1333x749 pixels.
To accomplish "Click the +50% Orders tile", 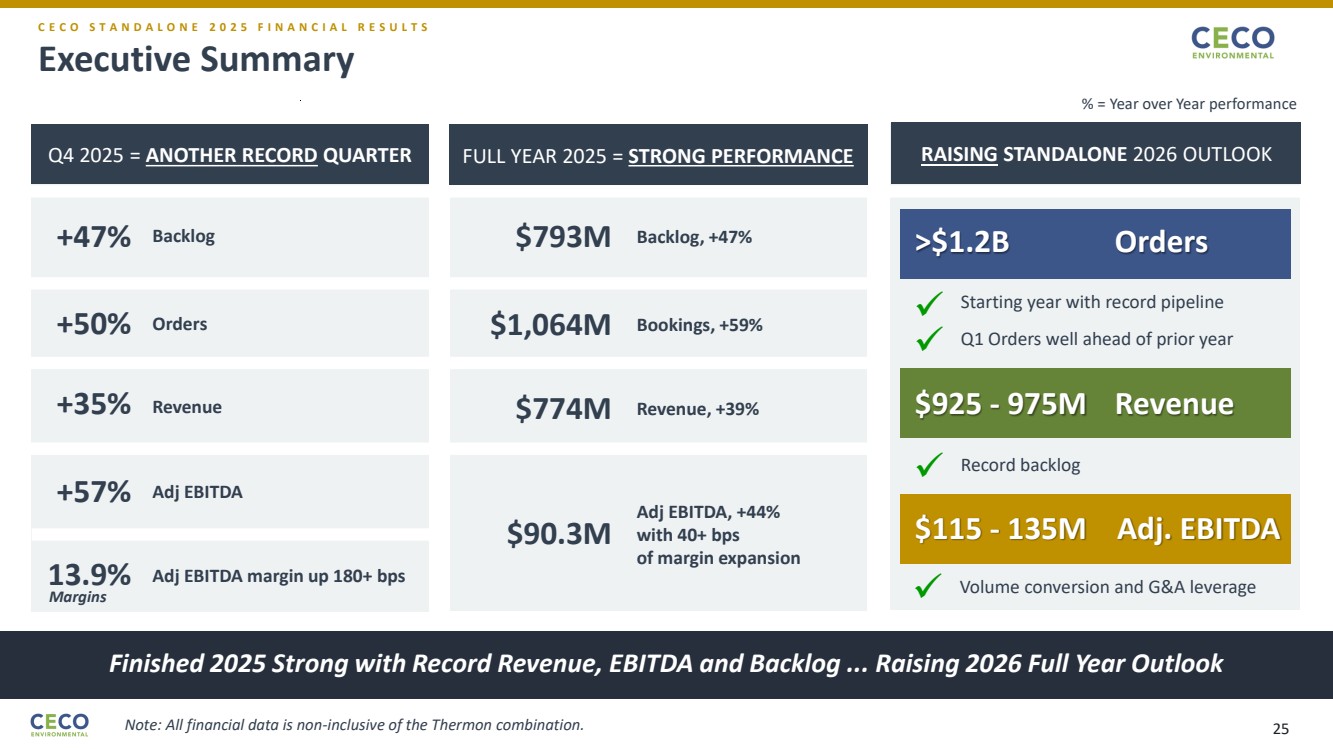I will click(x=230, y=324).
